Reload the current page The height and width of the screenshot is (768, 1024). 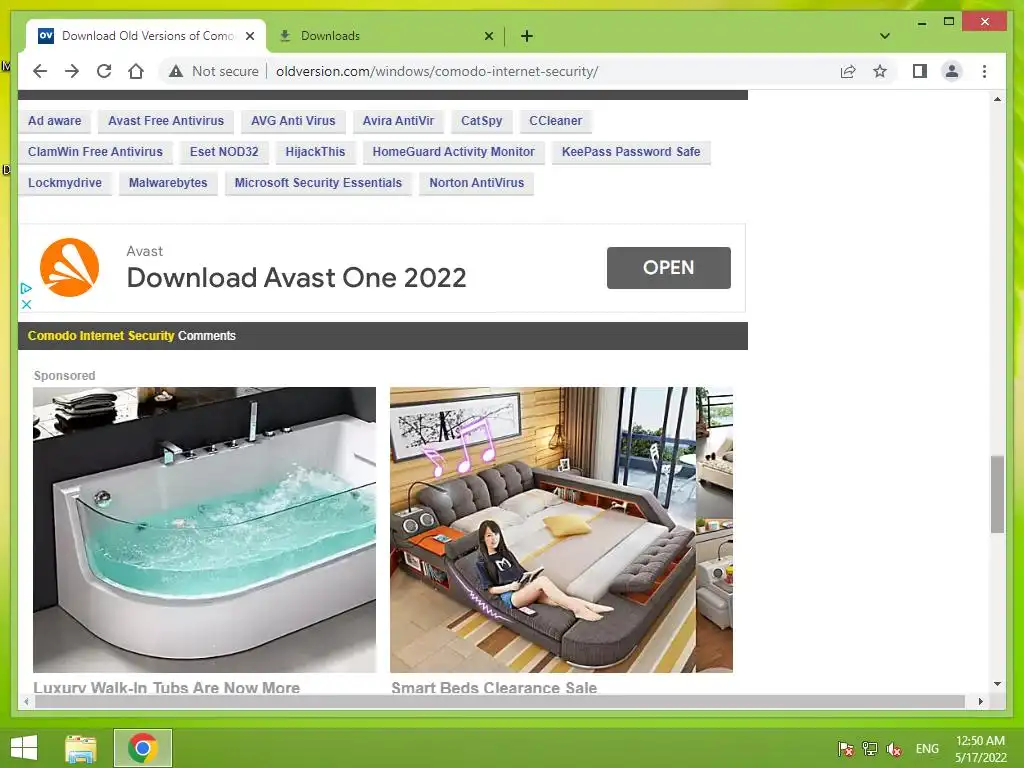pos(104,71)
